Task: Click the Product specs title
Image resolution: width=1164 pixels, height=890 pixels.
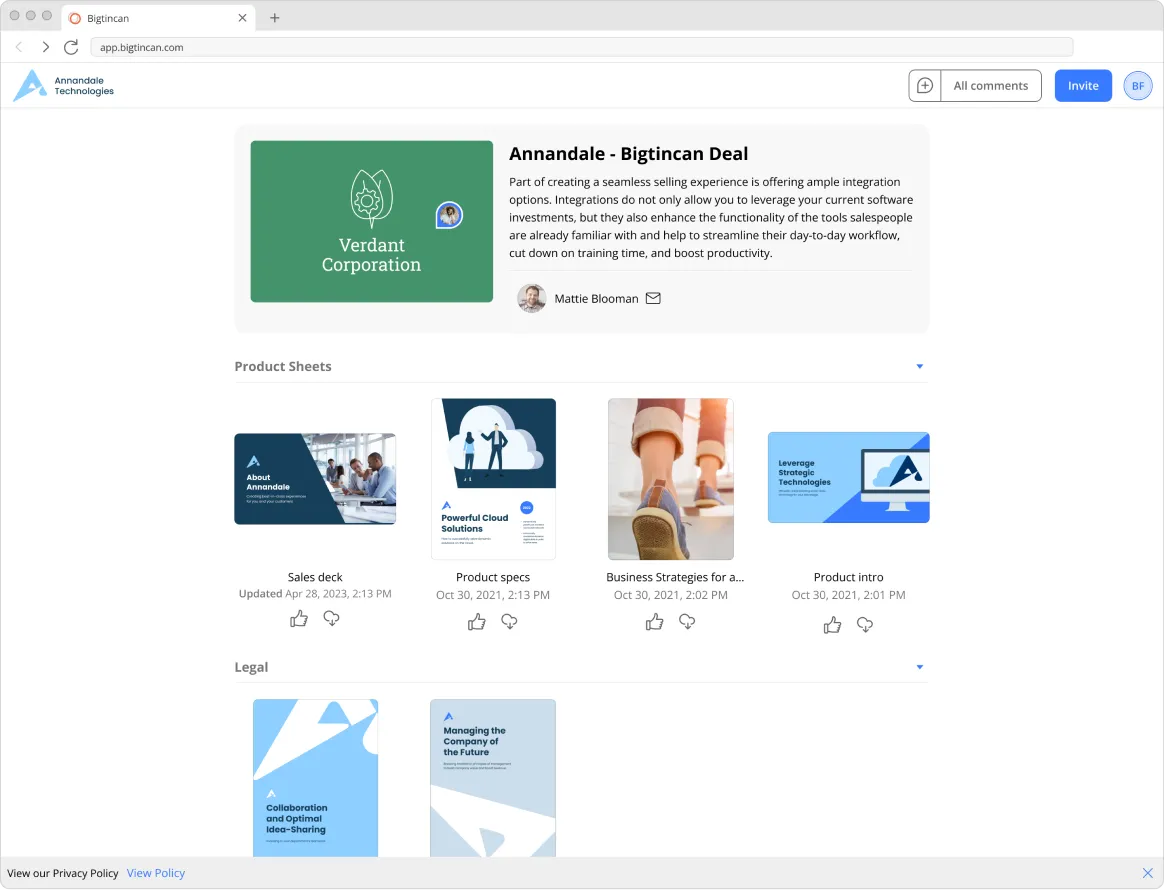Action: pyautogui.click(x=493, y=577)
